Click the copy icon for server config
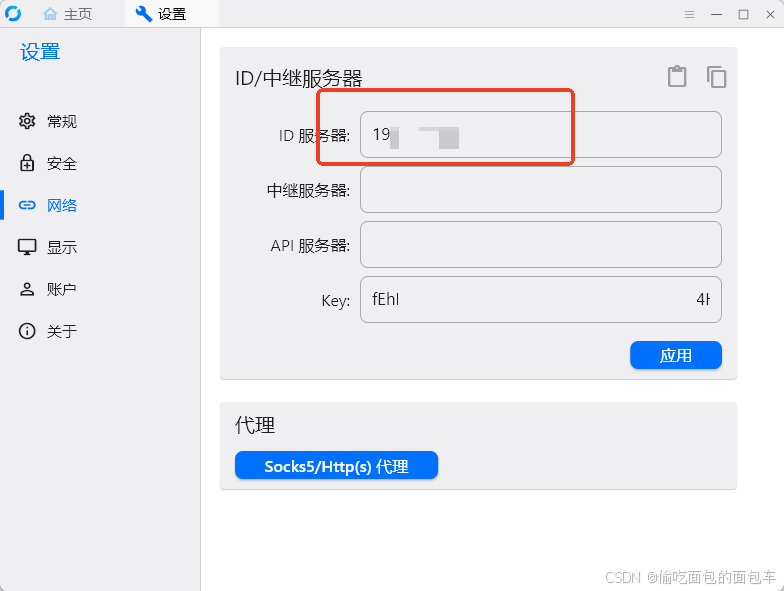The width and height of the screenshot is (784, 591). point(716,77)
